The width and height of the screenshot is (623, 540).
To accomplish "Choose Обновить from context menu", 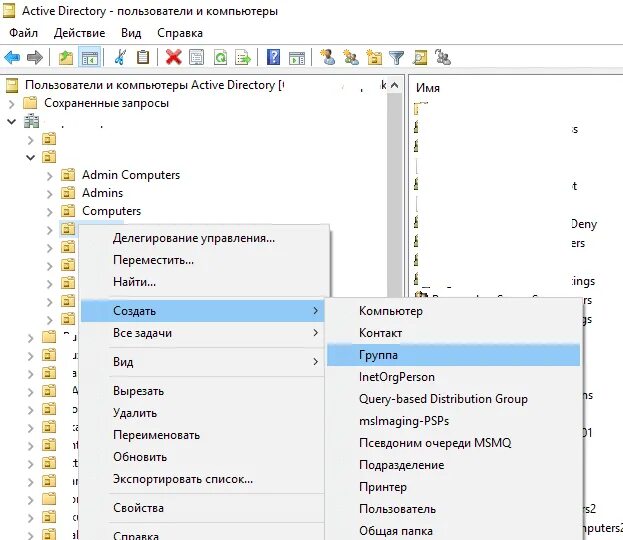I will 205,457.
